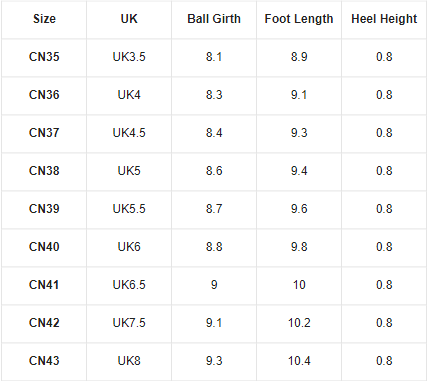The image size is (428, 381).
Task: Click the UK6.5 cell
Action: (129, 285)
